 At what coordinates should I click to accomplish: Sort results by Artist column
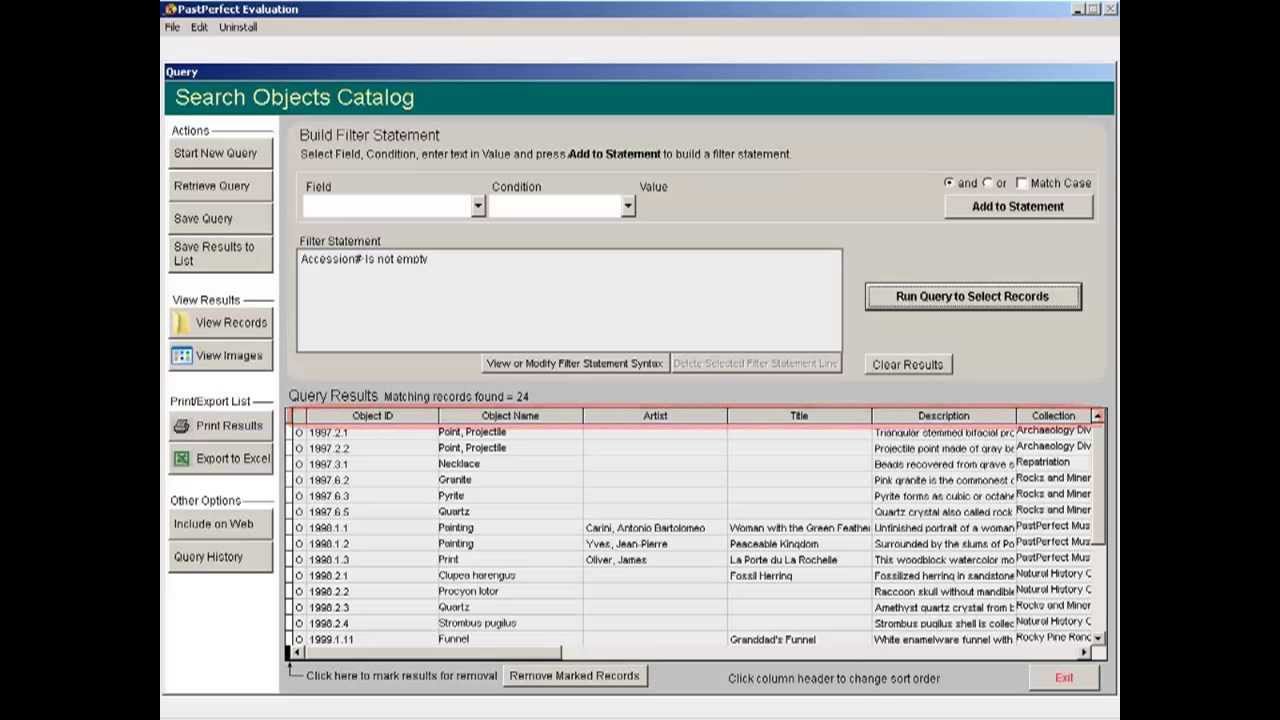pos(655,416)
